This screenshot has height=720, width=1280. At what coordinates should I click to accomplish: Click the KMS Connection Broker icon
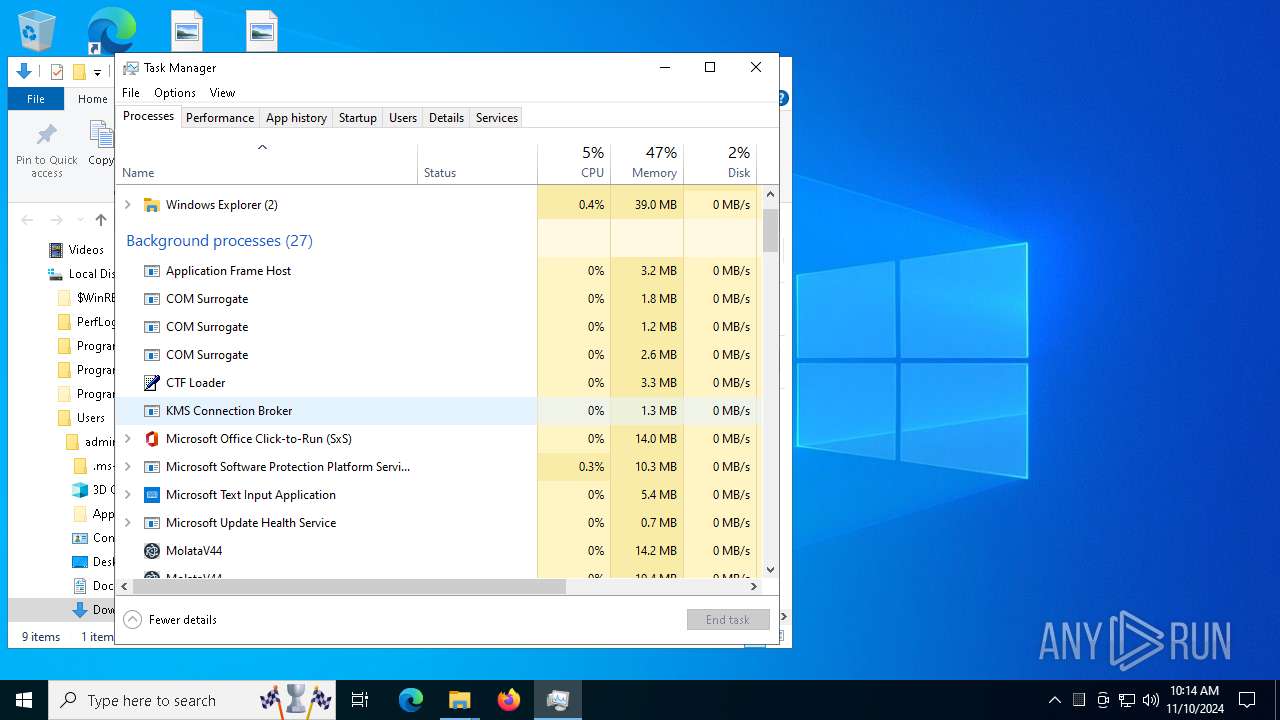152,411
